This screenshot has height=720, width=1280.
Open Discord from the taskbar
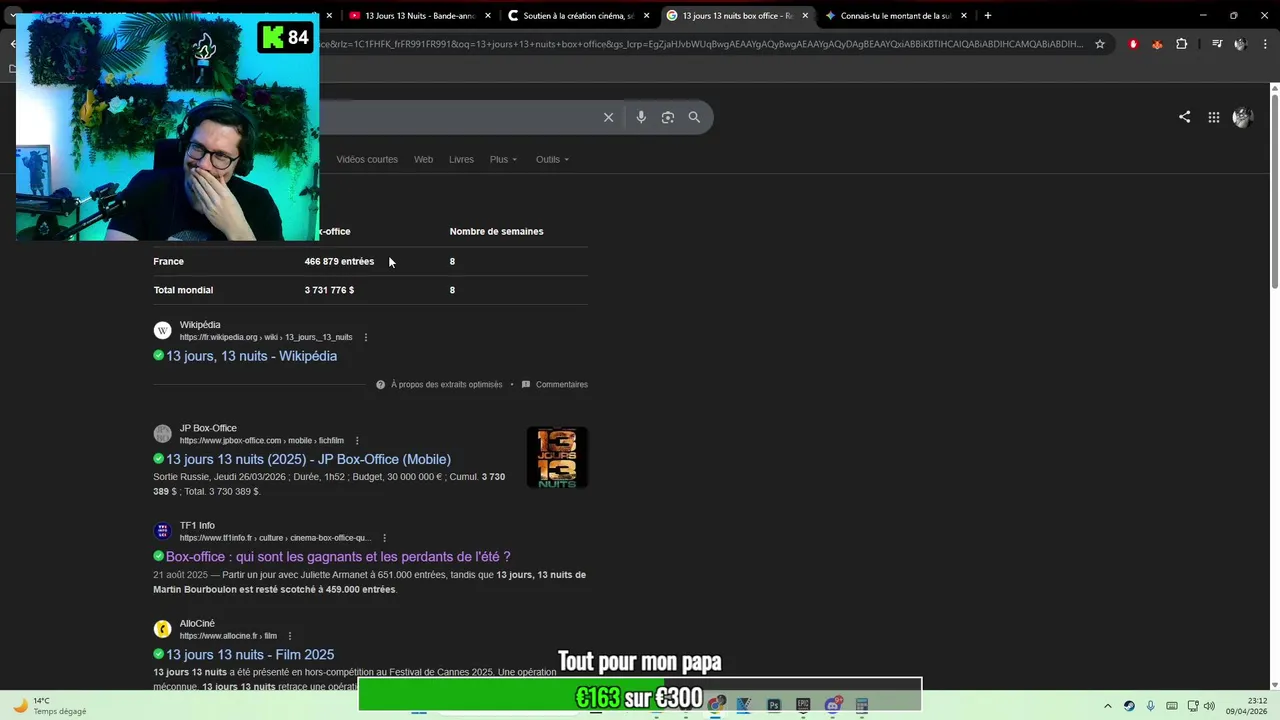pos(833,705)
